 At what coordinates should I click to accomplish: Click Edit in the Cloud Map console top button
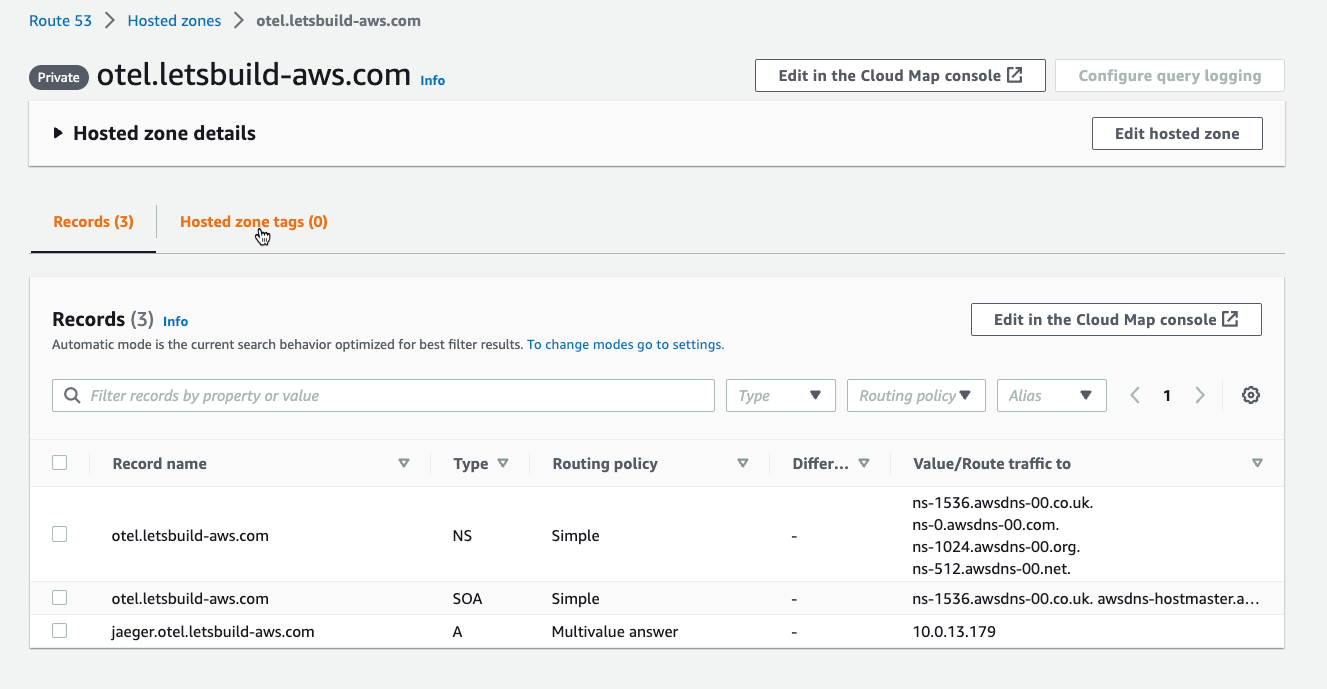(900, 75)
